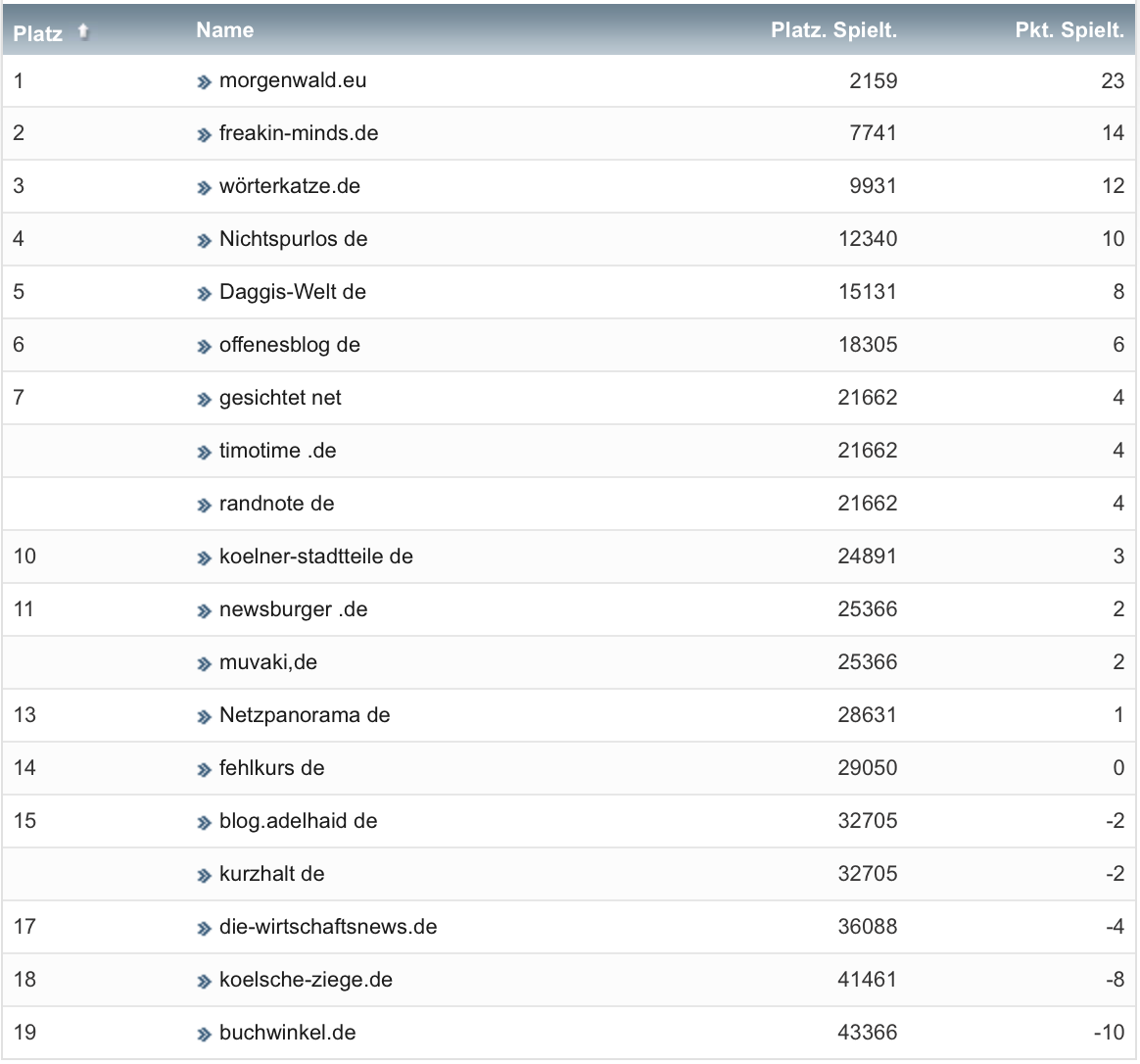Open the buchwinkel.de link
This screenshot has height=1064, width=1140.
[288, 1033]
